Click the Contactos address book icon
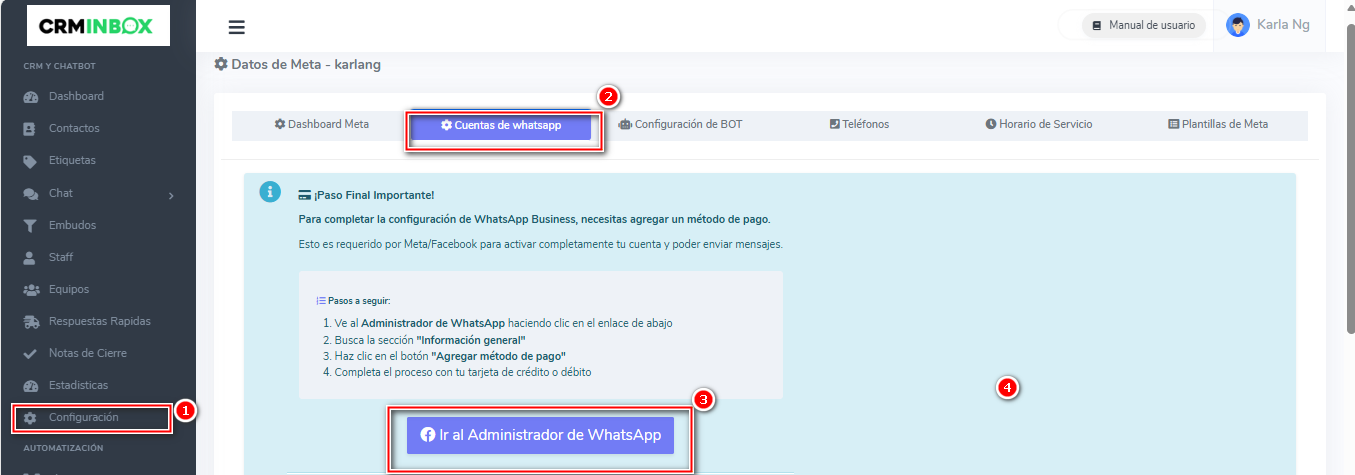This screenshot has height=475, width=1355. coord(30,129)
